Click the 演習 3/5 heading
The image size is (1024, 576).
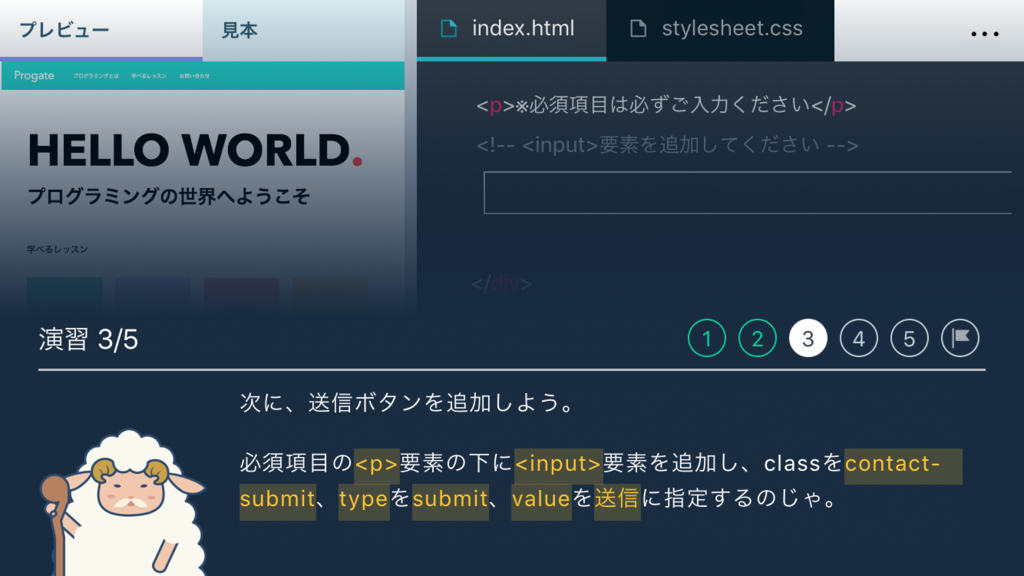point(88,340)
